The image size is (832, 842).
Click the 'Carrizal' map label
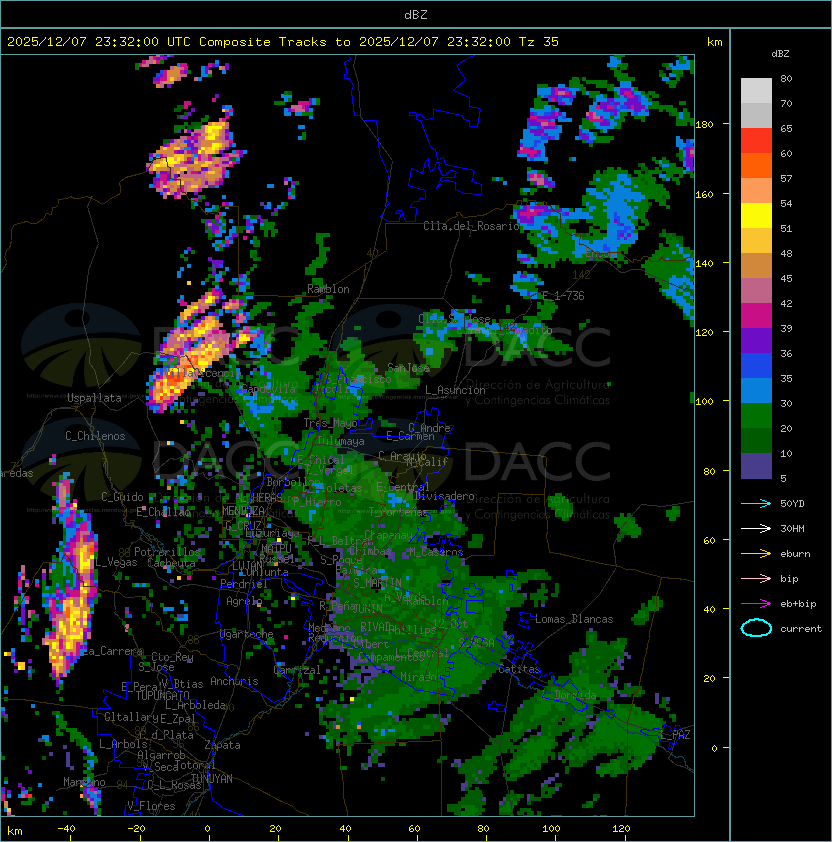tap(297, 670)
